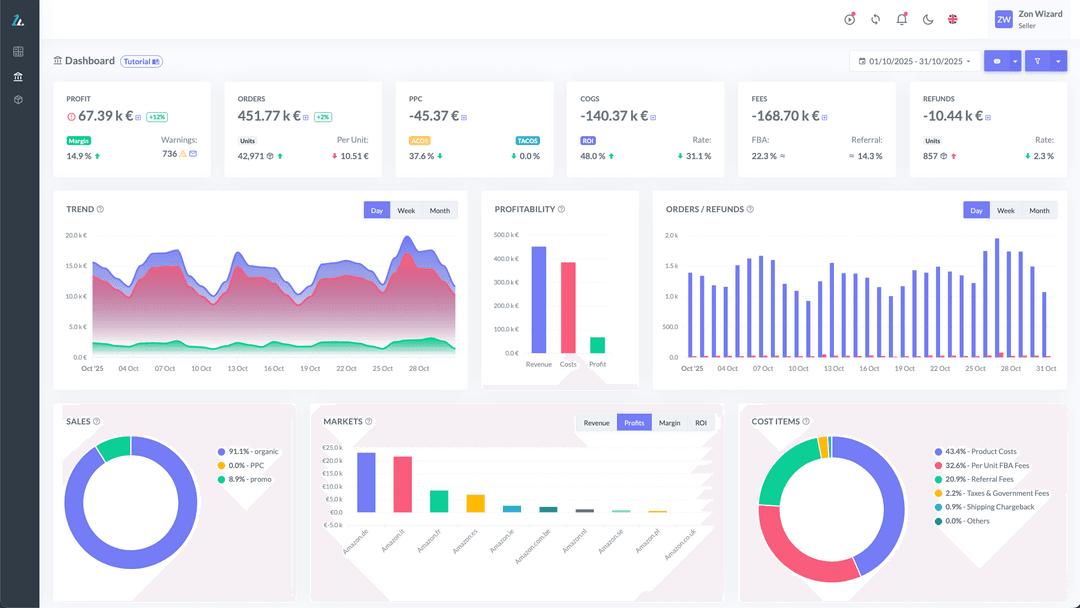Switch Markets chart to ROI
This screenshot has width=1080, height=608.
tap(700, 423)
